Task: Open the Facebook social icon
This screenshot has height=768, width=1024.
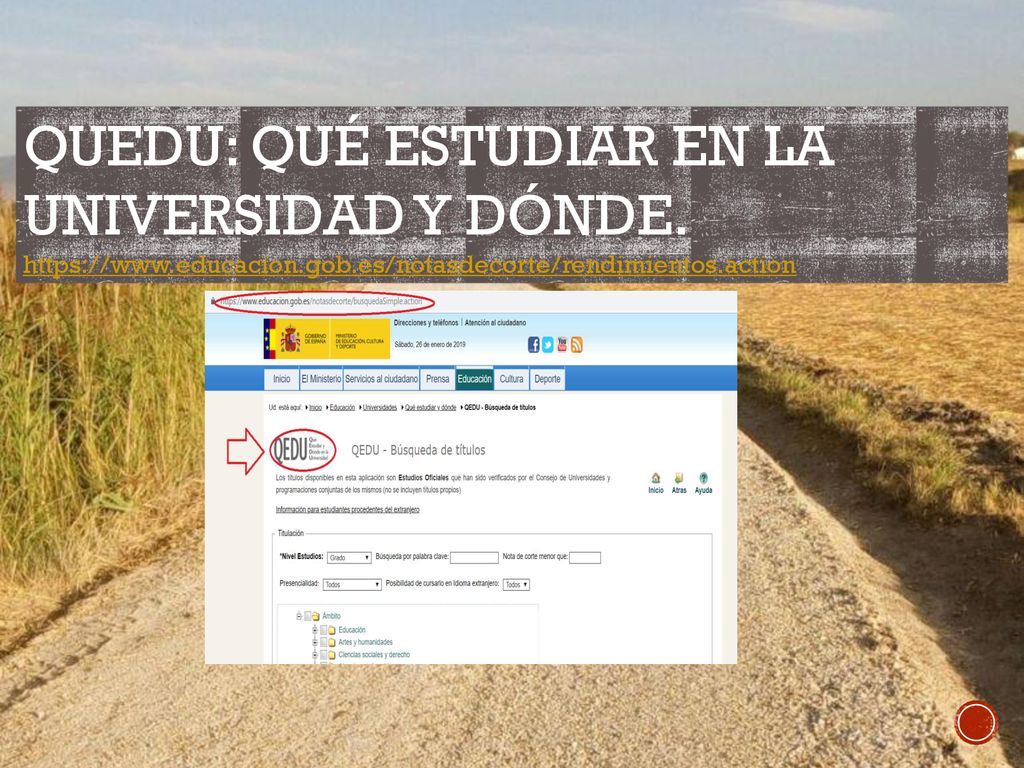Action: click(x=533, y=345)
